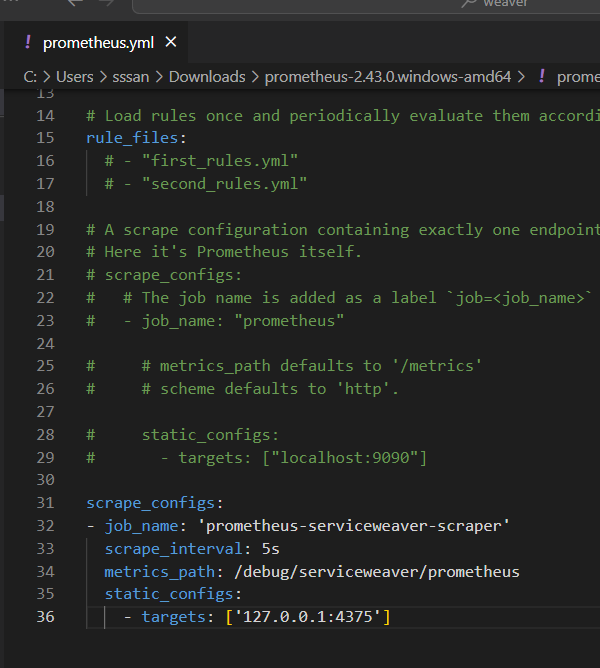Open the 'Users' breadcrumb segment
600x668 pixels.
[x=75, y=77]
